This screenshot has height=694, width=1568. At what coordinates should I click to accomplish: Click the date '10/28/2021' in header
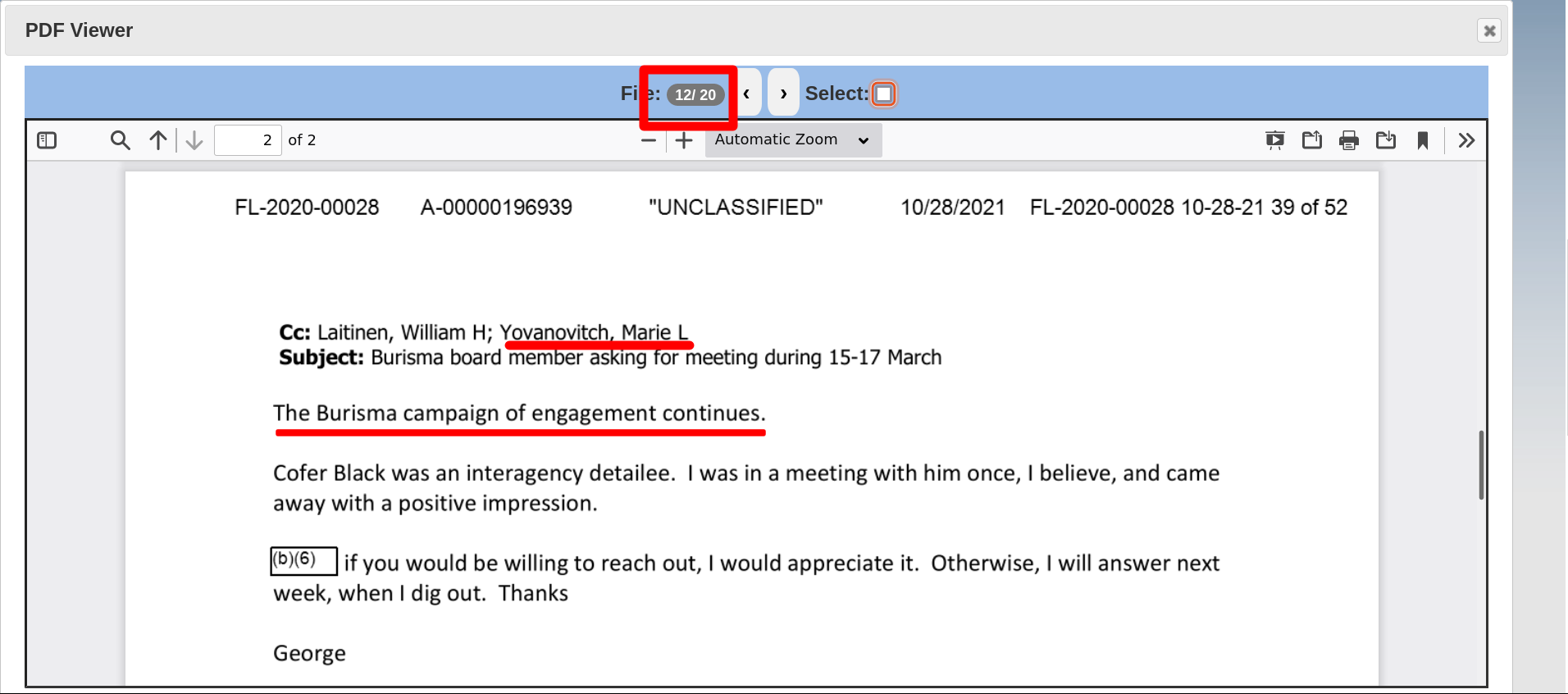click(x=953, y=208)
